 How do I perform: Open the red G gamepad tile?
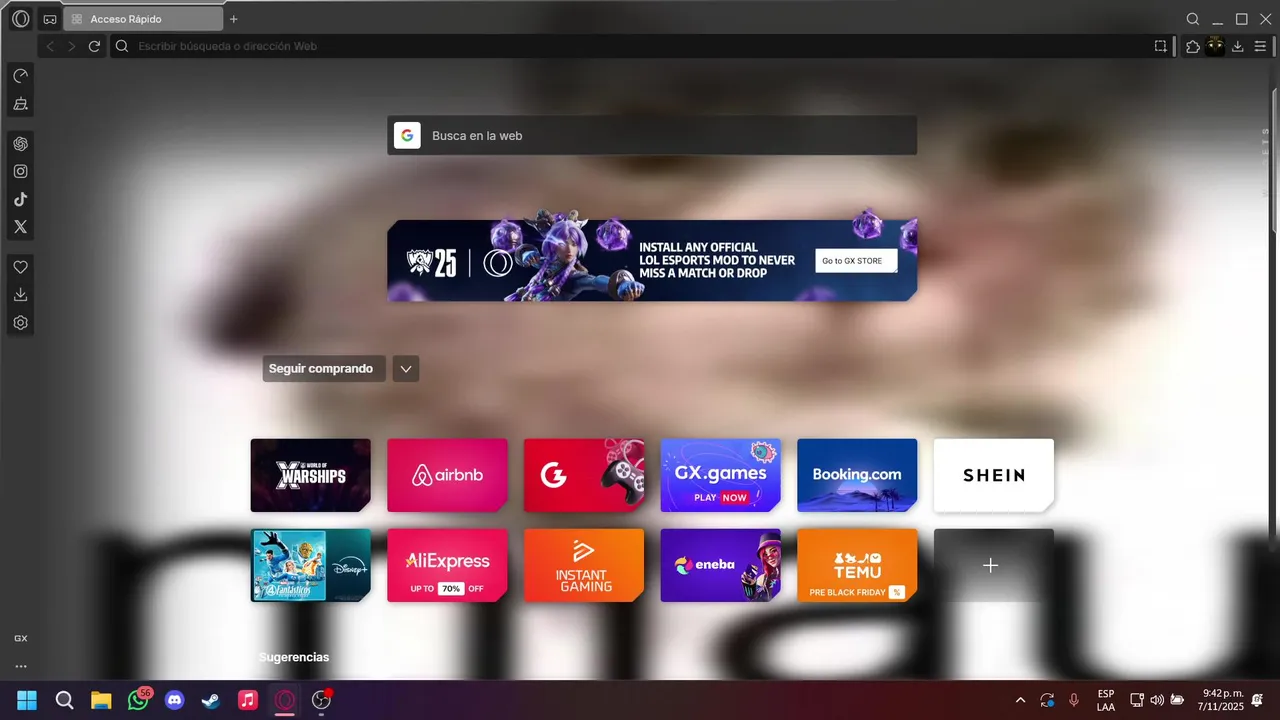584,475
